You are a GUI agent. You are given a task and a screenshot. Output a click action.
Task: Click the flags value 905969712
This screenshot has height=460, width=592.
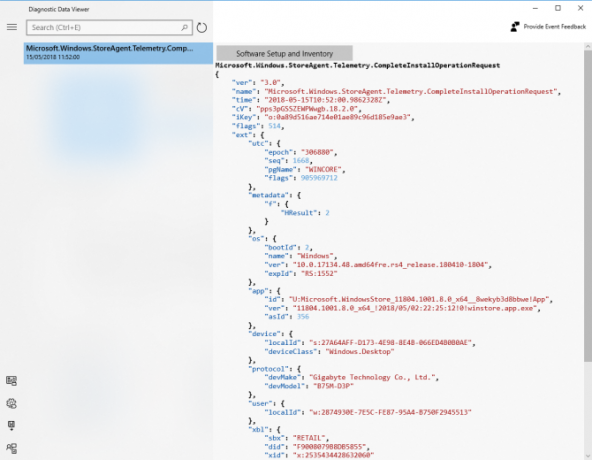click(x=319, y=178)
